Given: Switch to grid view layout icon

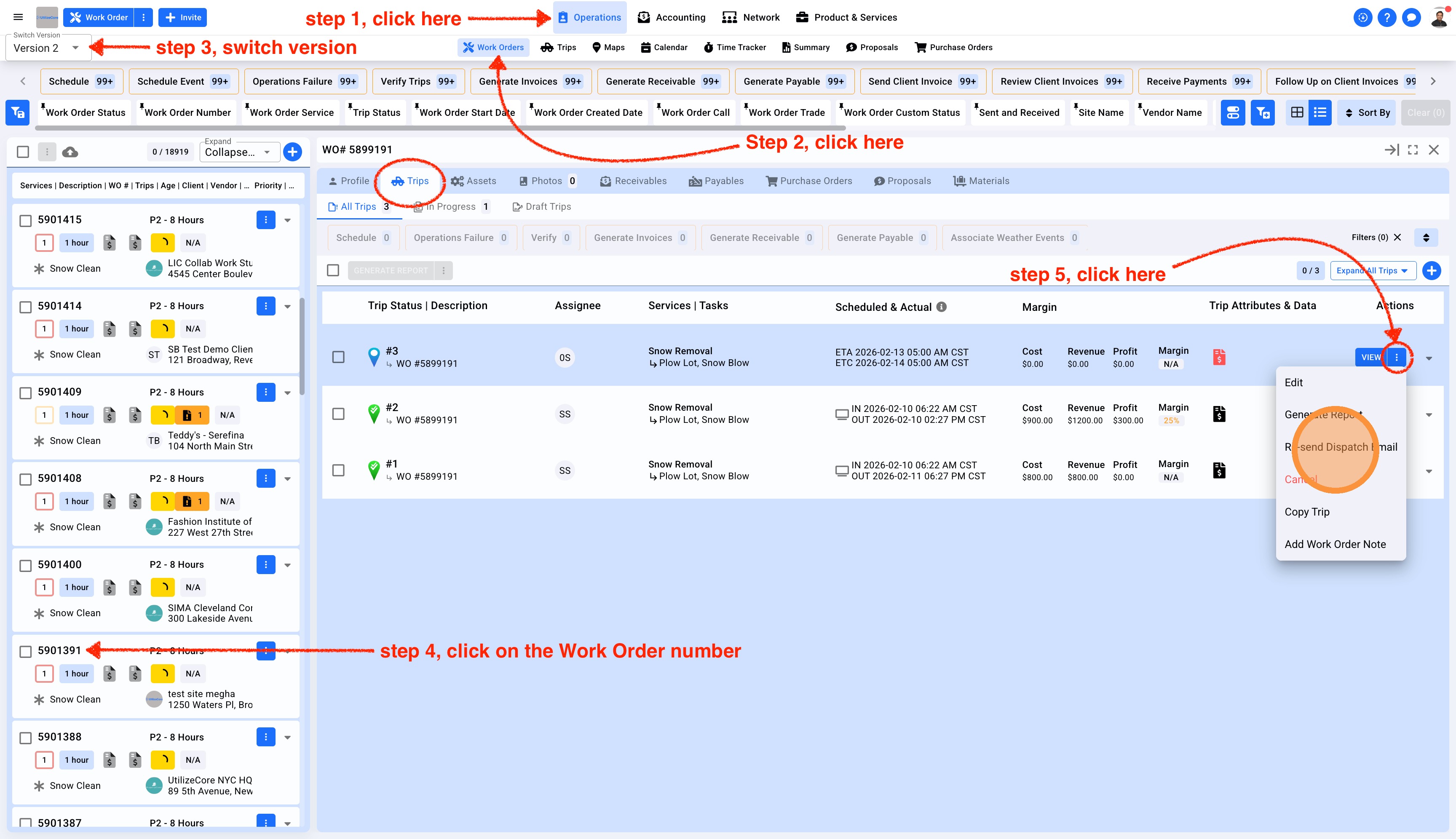Looking at the screenshot, I should pyautogui.click(x=1297, y=112).
